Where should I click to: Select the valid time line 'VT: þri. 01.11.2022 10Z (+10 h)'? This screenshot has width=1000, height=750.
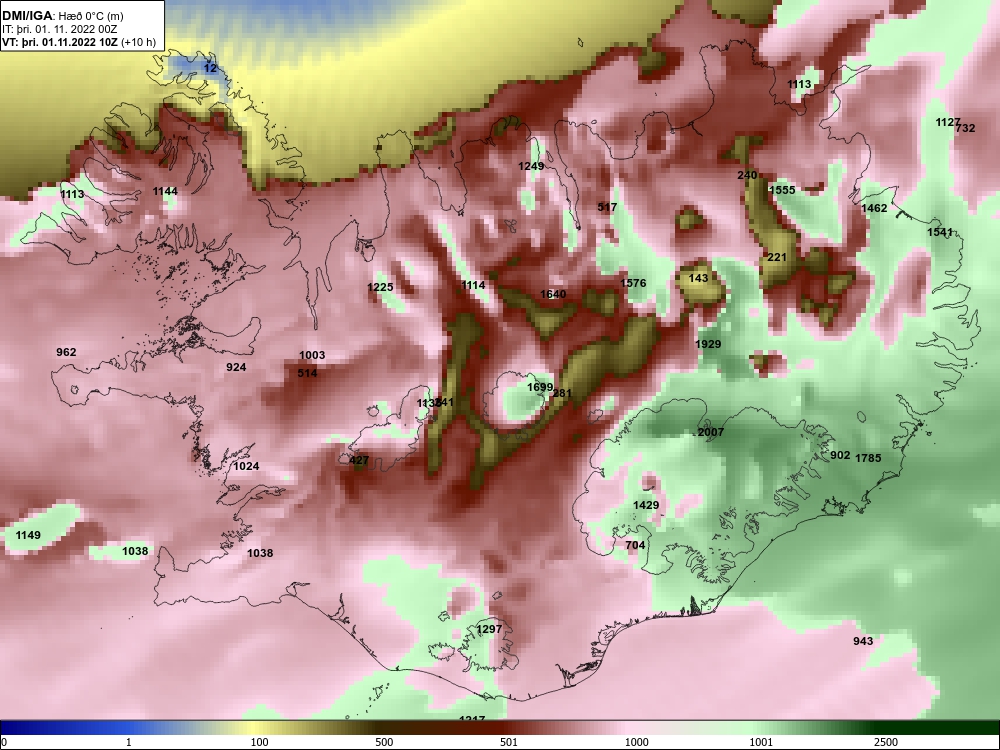79,43
